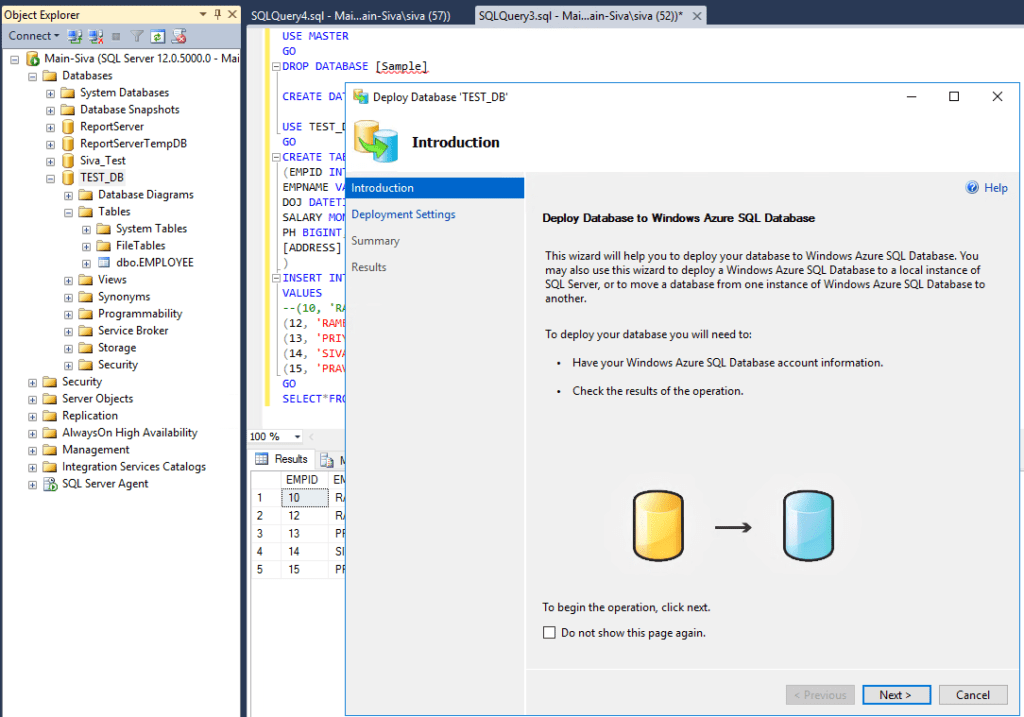Screen dimensions: 1024x717
Task: Refresh the Object Explorer tree
Action: tap(158, 36)
